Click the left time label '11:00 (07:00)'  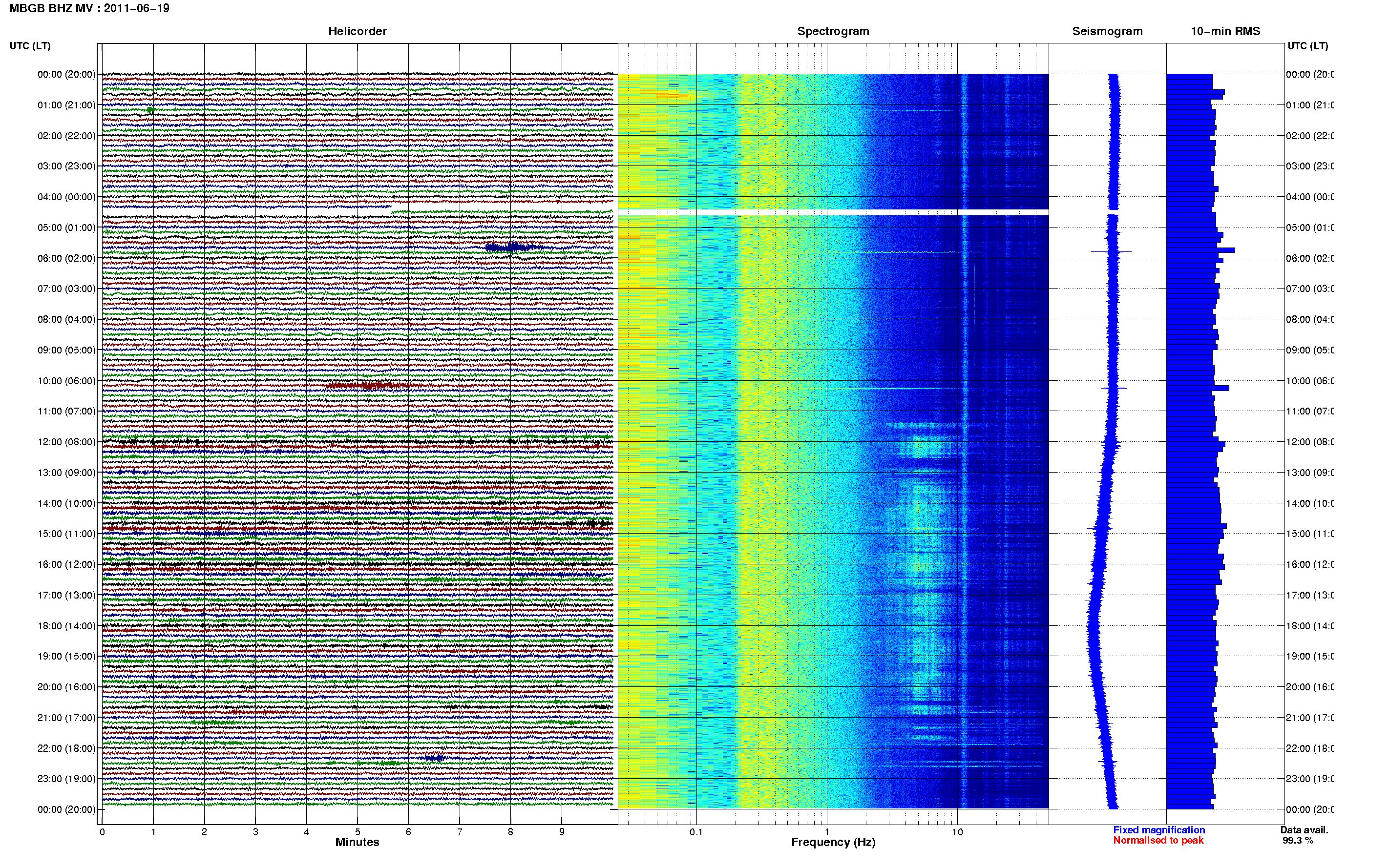(x=66, y=411)
